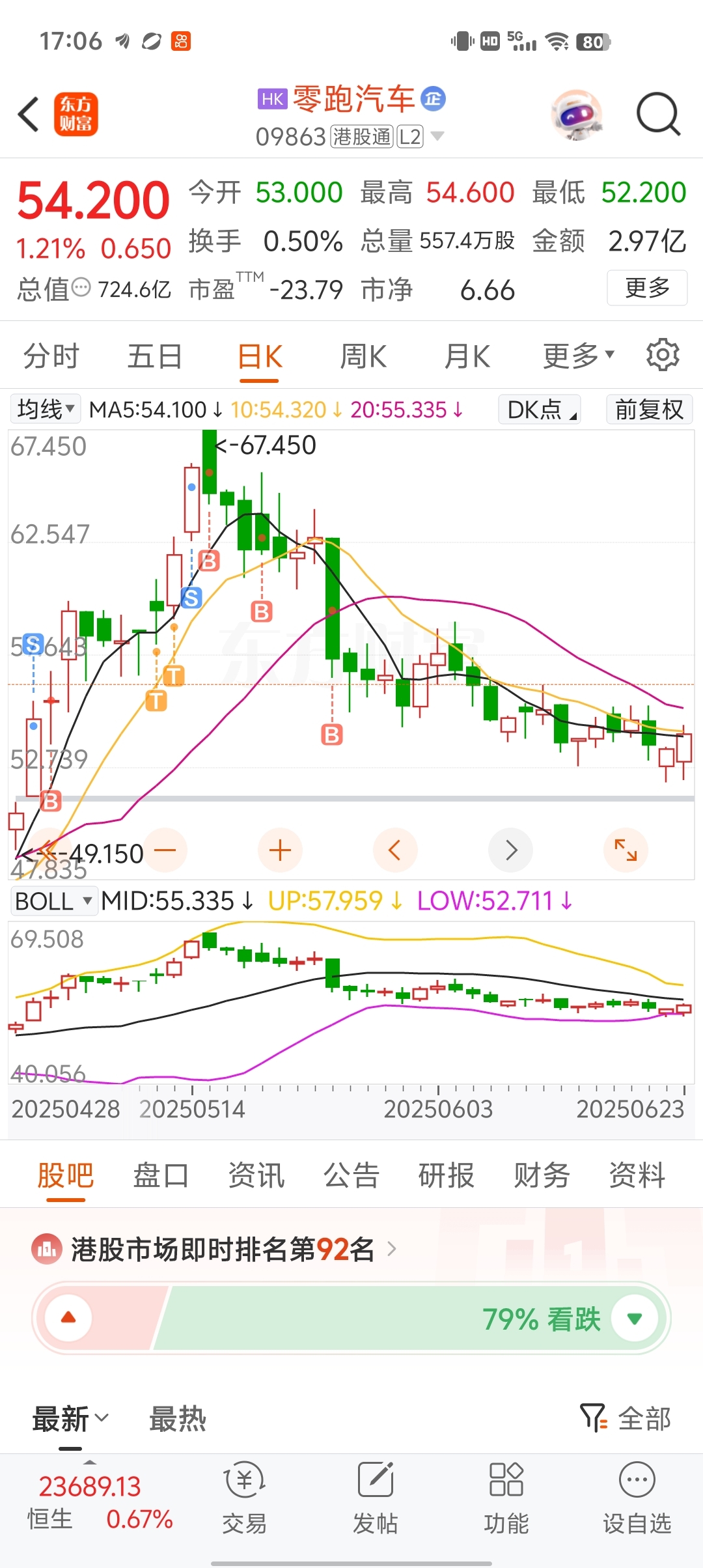
Task: Open the BOLL indicator dropdown
Action: (x=54, y=901)
